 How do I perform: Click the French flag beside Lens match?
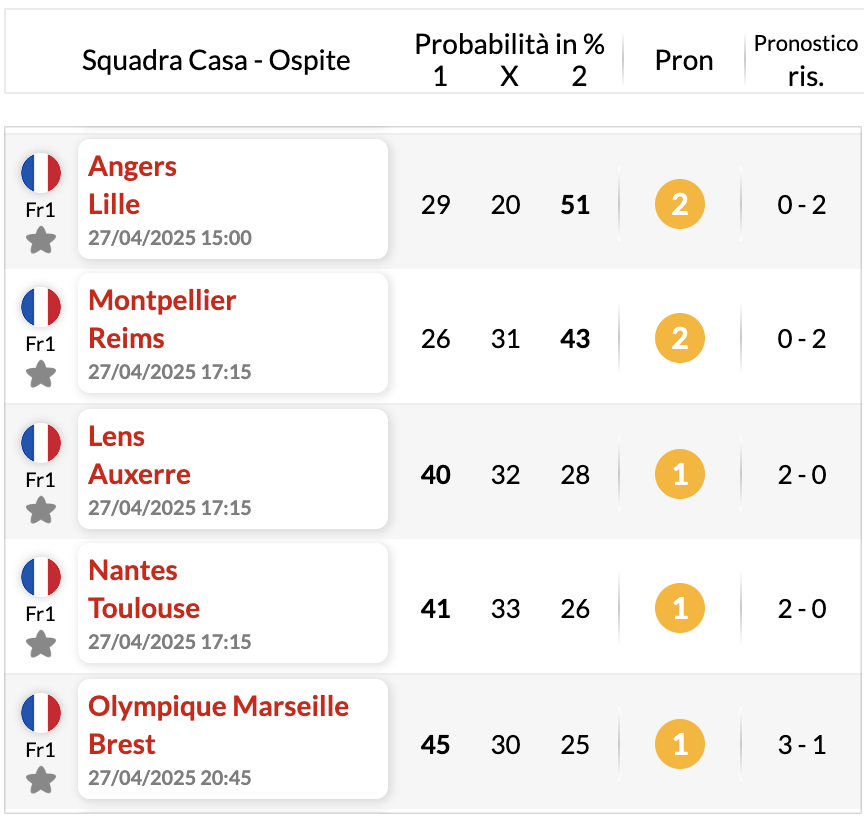tap(41, 442)
